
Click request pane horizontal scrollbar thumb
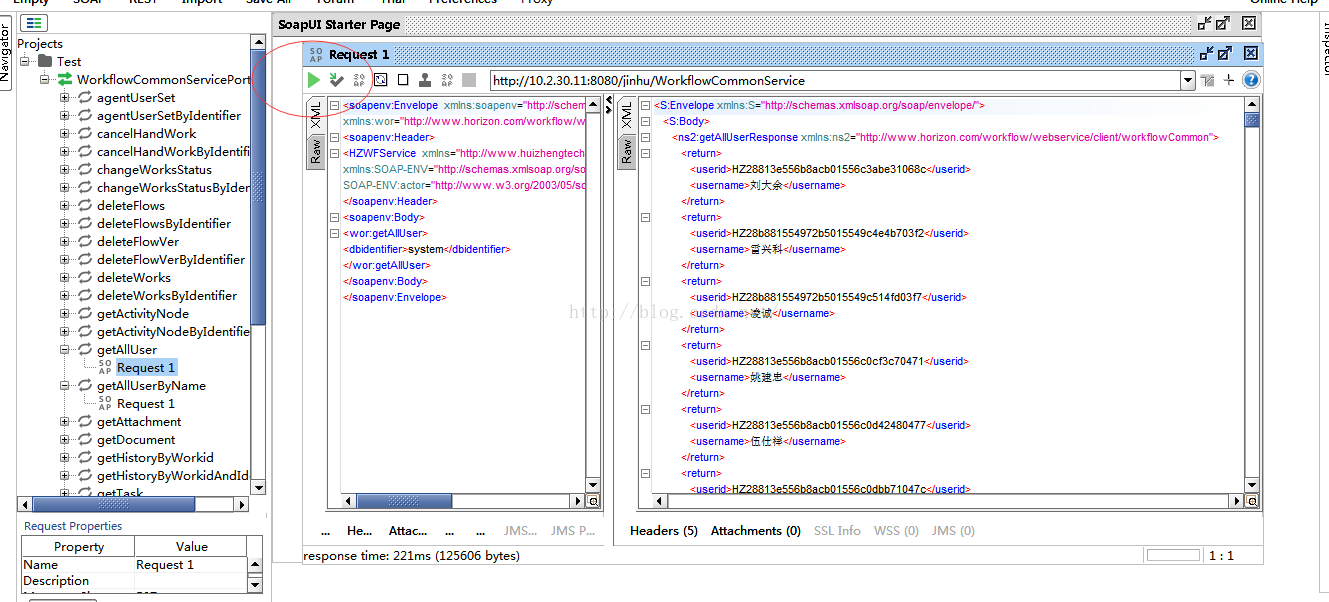[405, 501]
